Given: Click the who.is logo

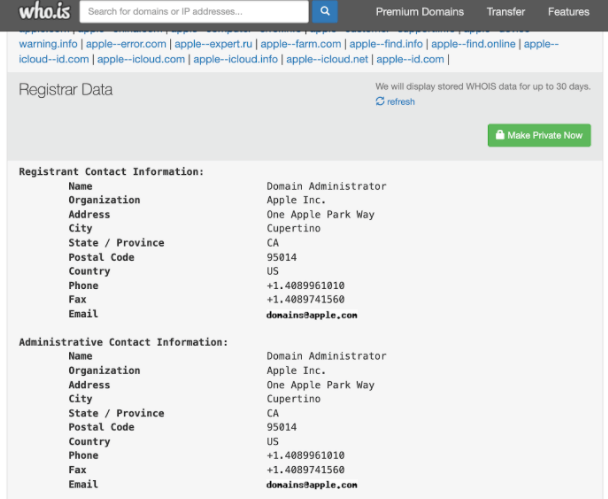Looking at the screenshot, I should (x=45, y=11).
